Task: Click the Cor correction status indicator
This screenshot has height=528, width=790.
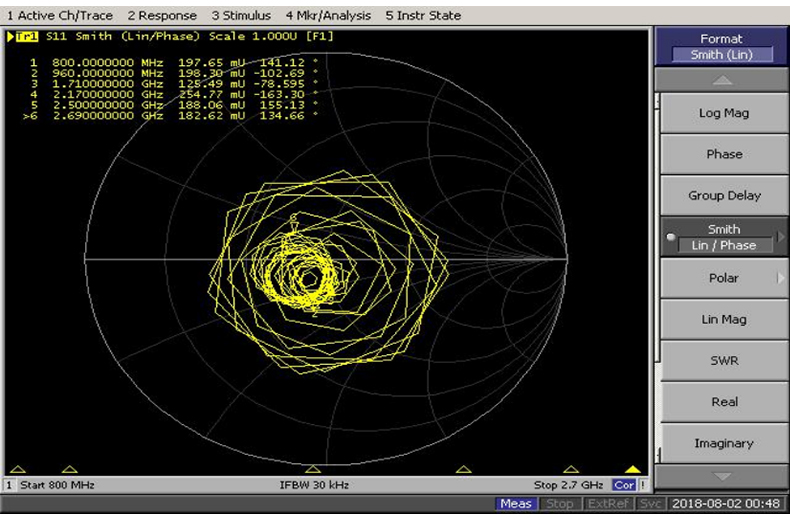Action: 623,485
